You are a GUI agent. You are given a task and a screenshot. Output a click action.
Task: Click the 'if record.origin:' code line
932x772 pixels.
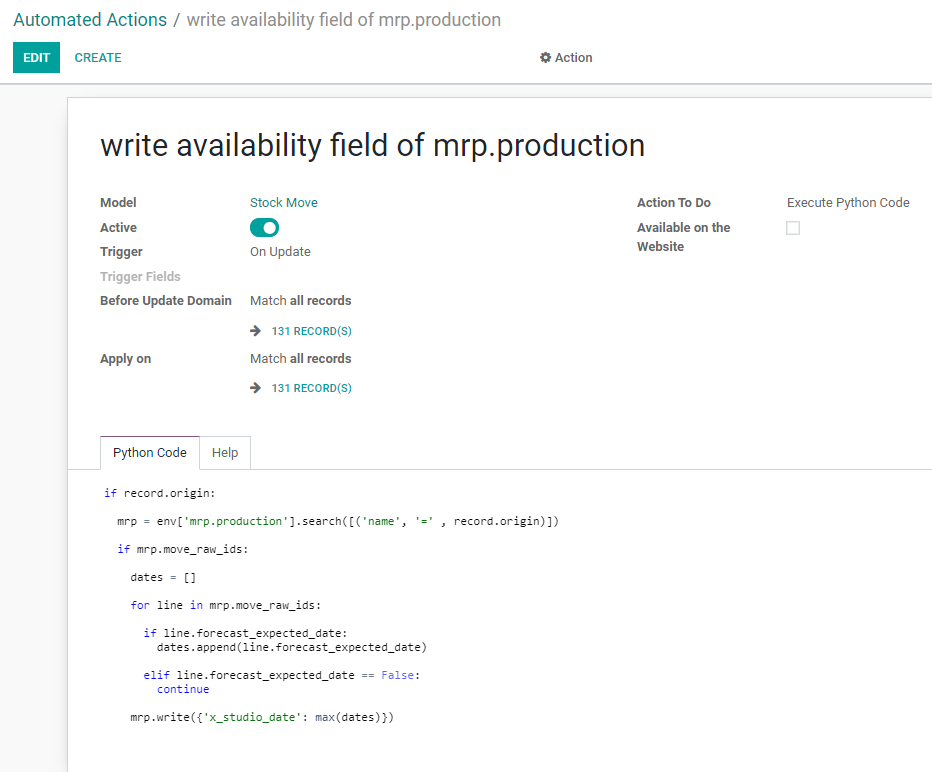[159, 493]
